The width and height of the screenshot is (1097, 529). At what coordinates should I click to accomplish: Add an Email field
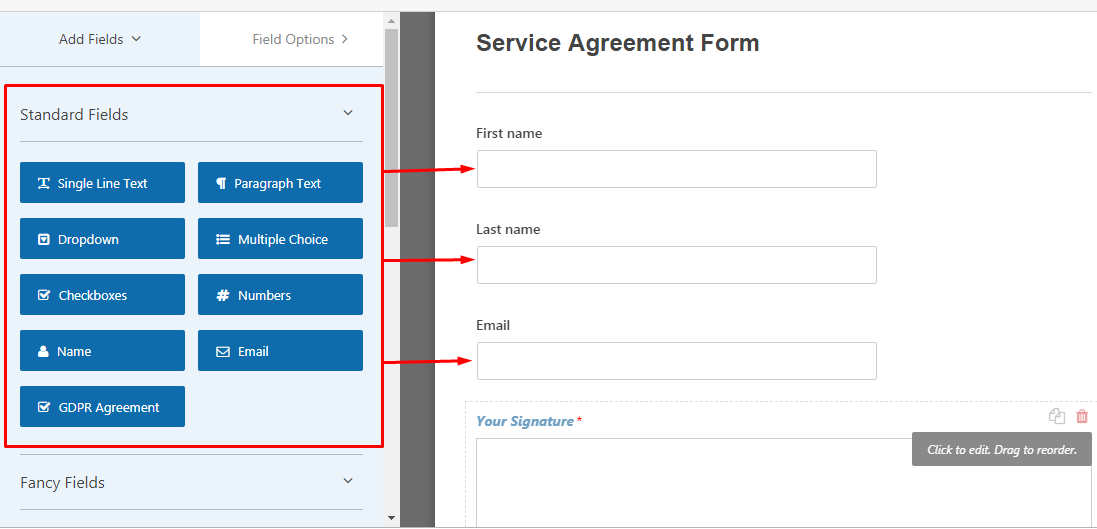[280, 351]
